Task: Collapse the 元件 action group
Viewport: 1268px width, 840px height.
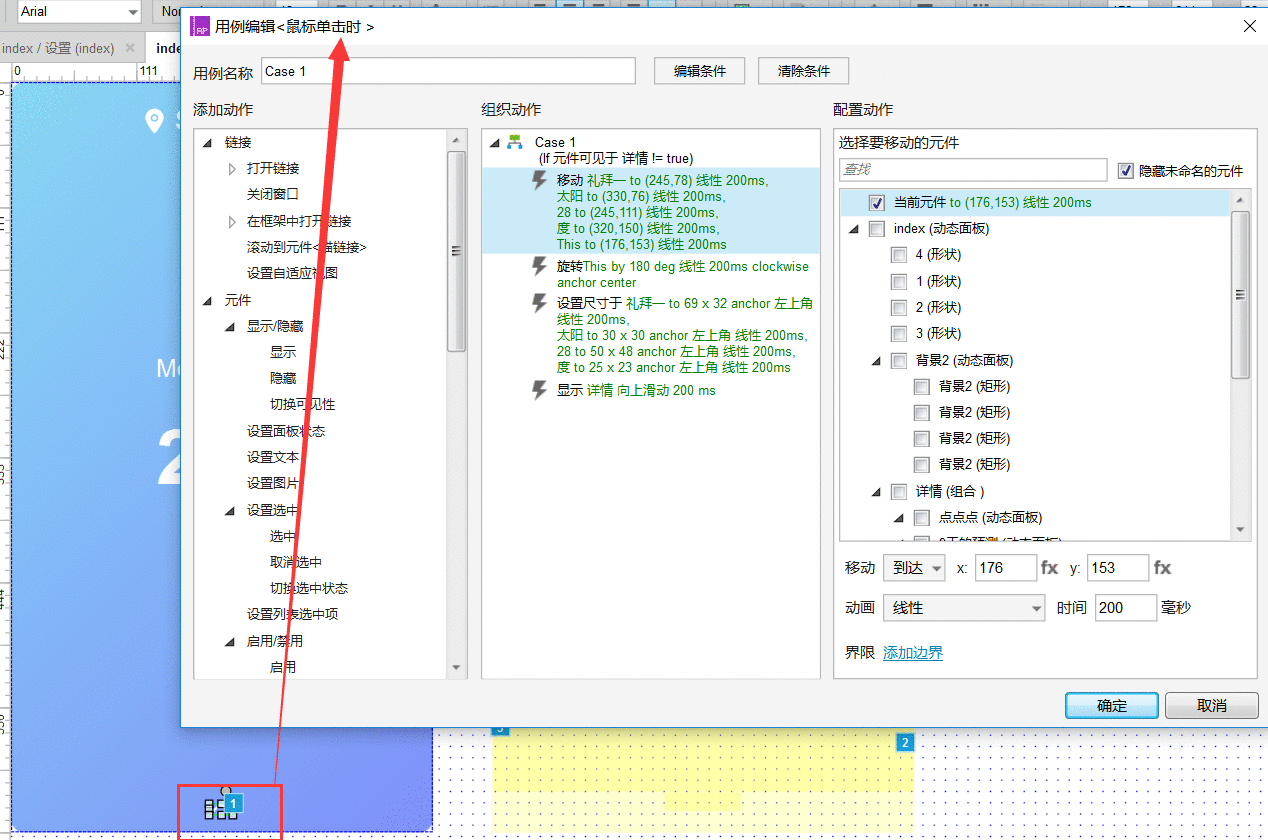Action: tap(207, 300)
